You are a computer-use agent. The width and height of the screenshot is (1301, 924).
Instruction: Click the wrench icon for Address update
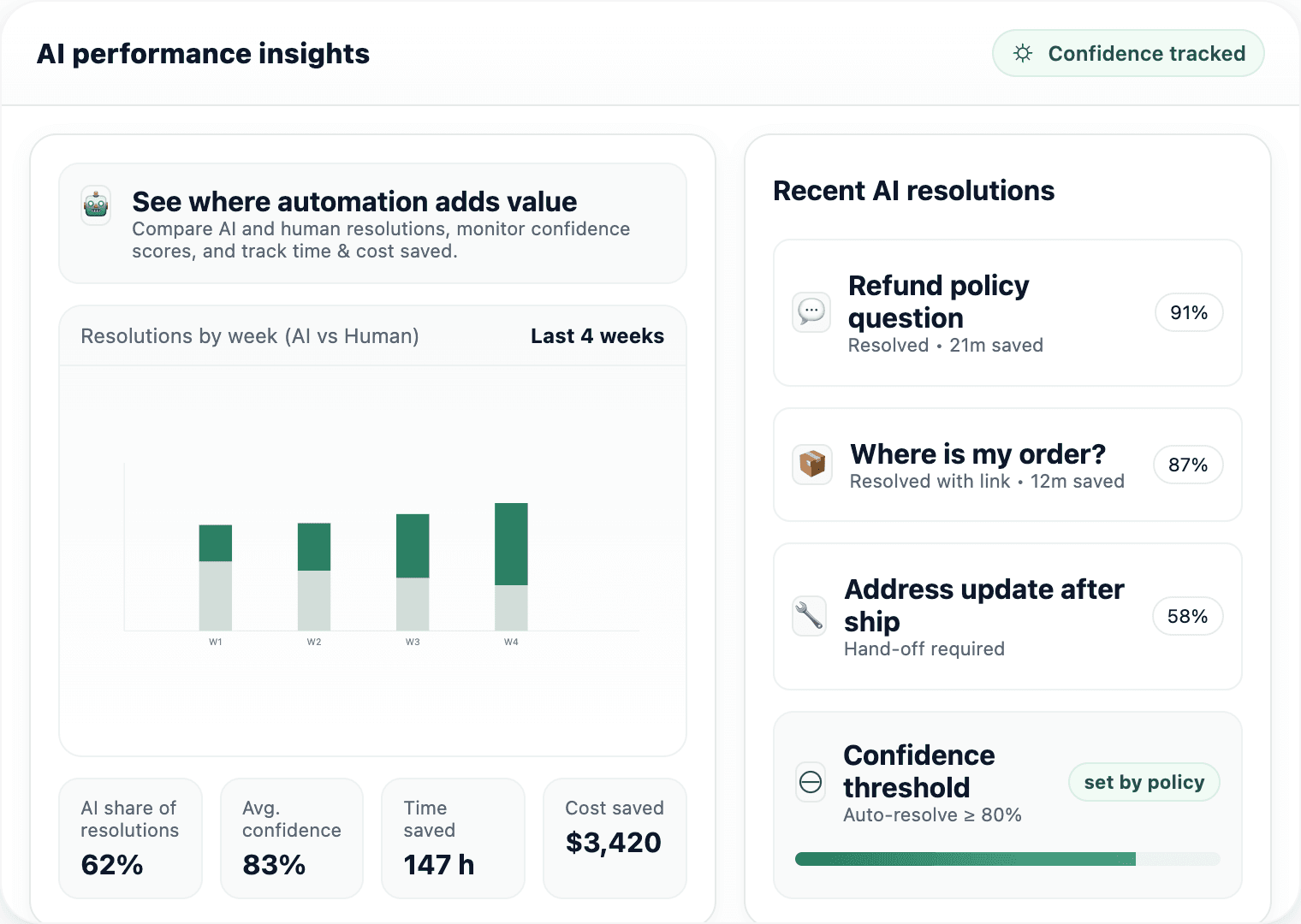click(x=810, y=616)
